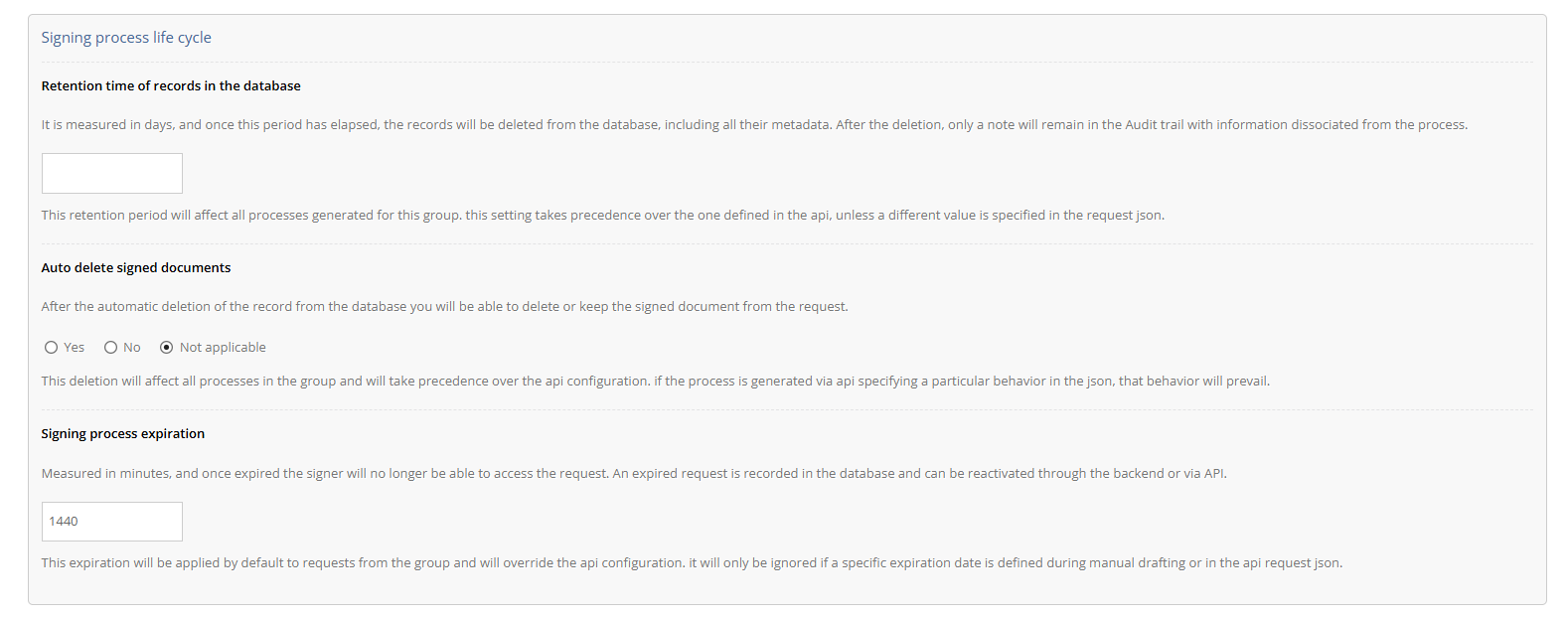Click the 'Measured in minutes' description

(634, 474)
